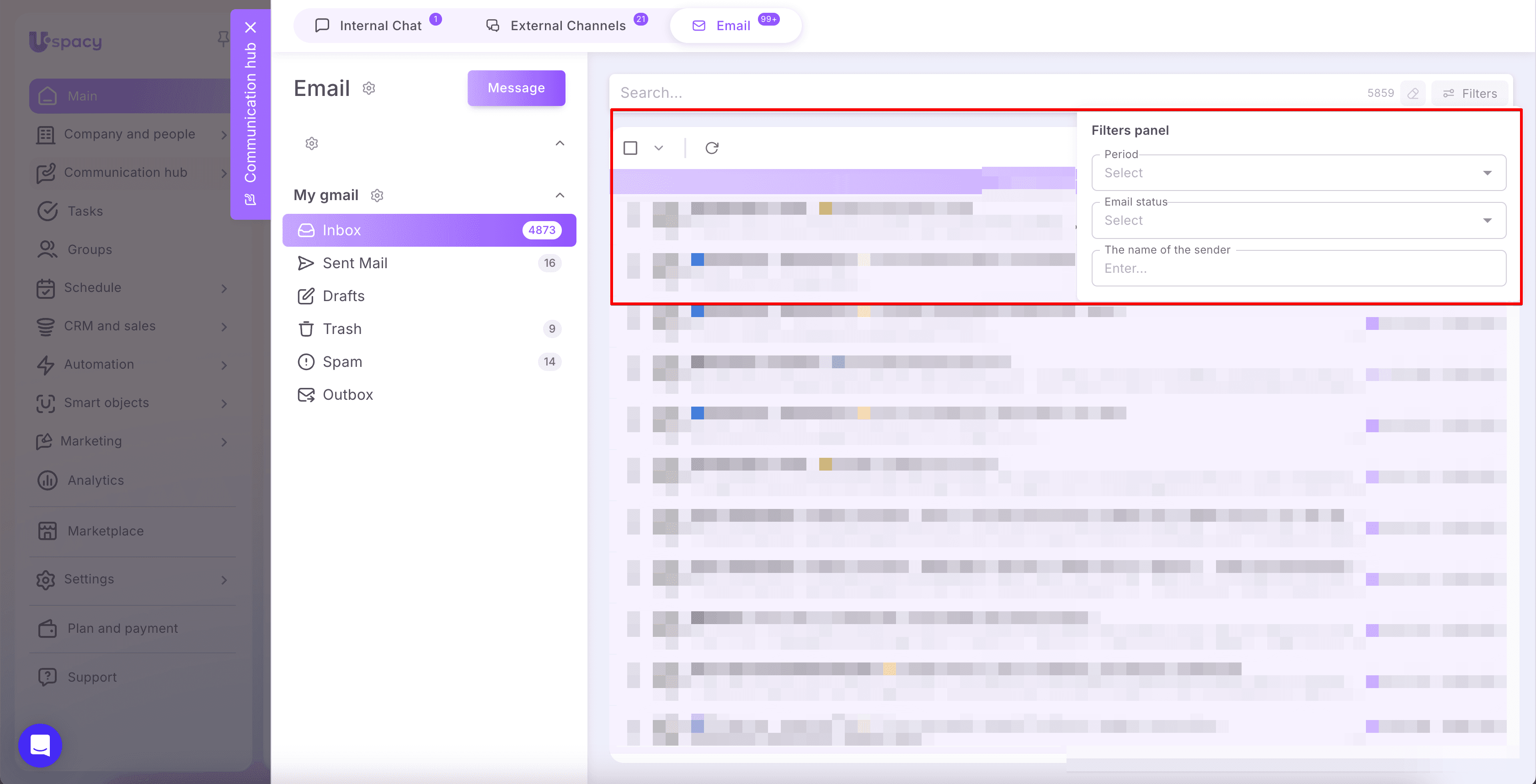1536x784 pixels.
Task: Open Analytics in the sidebar
Action: [x=96, y=480]
